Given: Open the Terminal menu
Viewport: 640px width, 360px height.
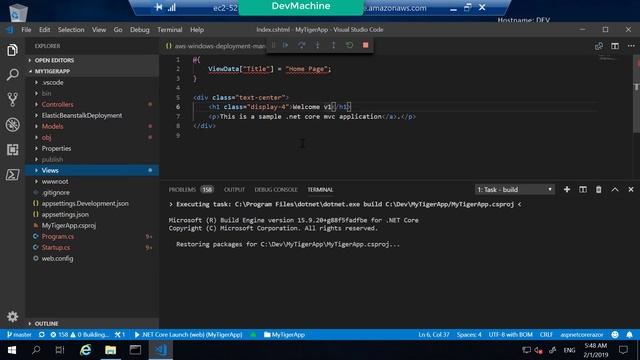Looking at the screenshot, I should coord(169,30).
